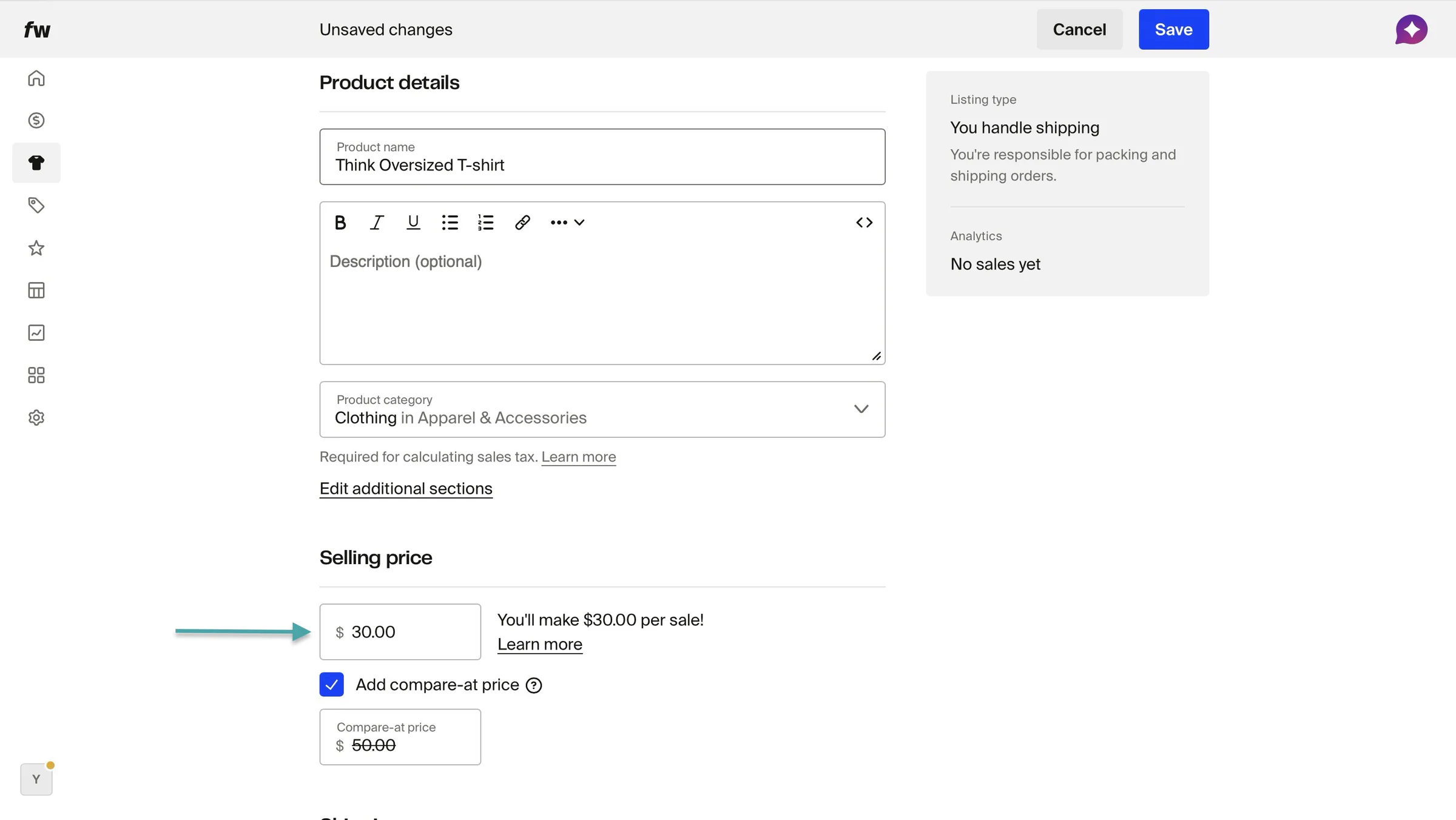Insert a numbered list
The width and height of the screenshot is (1456, 820).
tap(486, 223)
